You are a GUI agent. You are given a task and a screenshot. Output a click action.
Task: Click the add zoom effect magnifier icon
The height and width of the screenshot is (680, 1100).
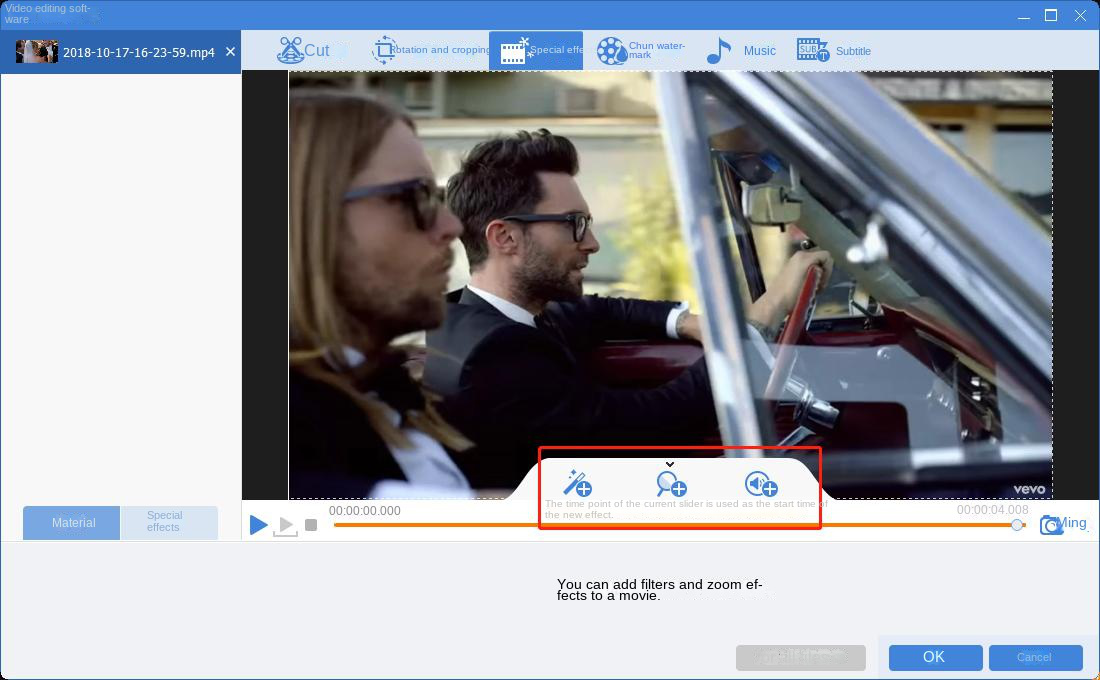670,483
